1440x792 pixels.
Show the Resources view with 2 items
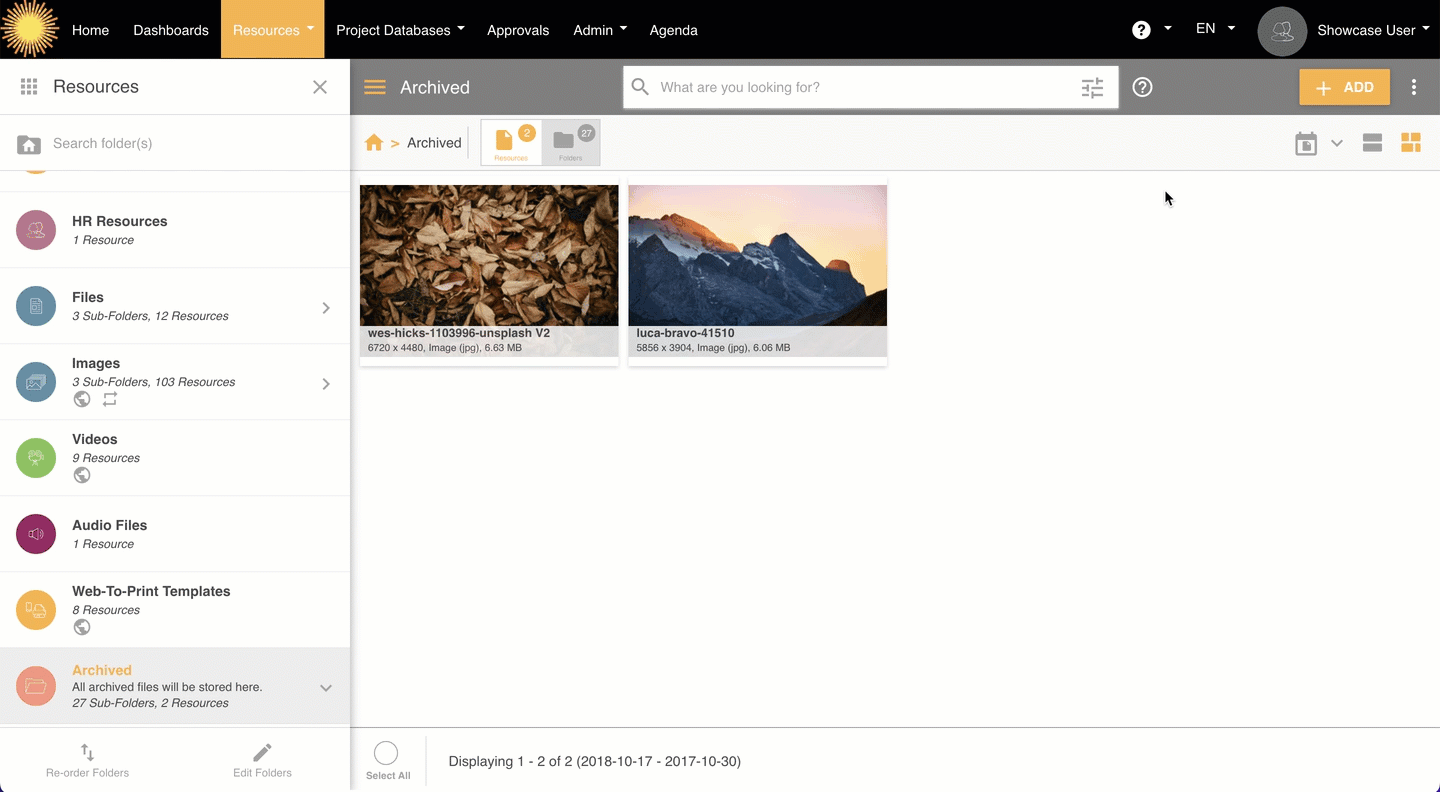[511, 143]
